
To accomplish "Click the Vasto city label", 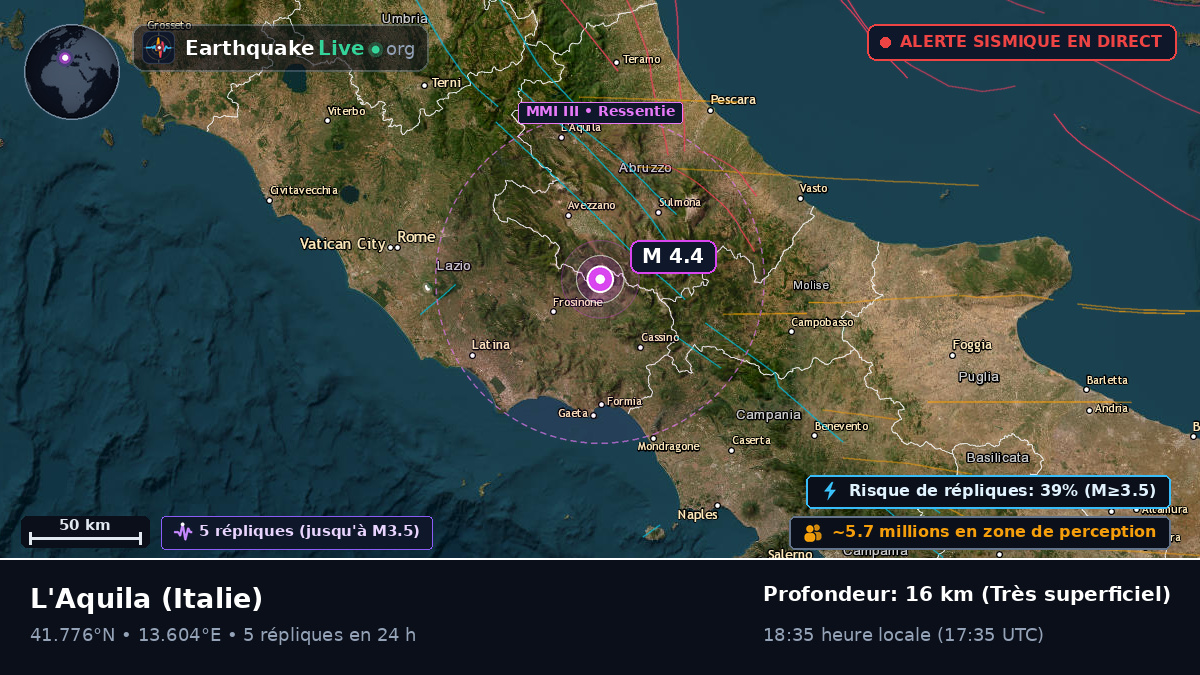I will click(814, 189).
